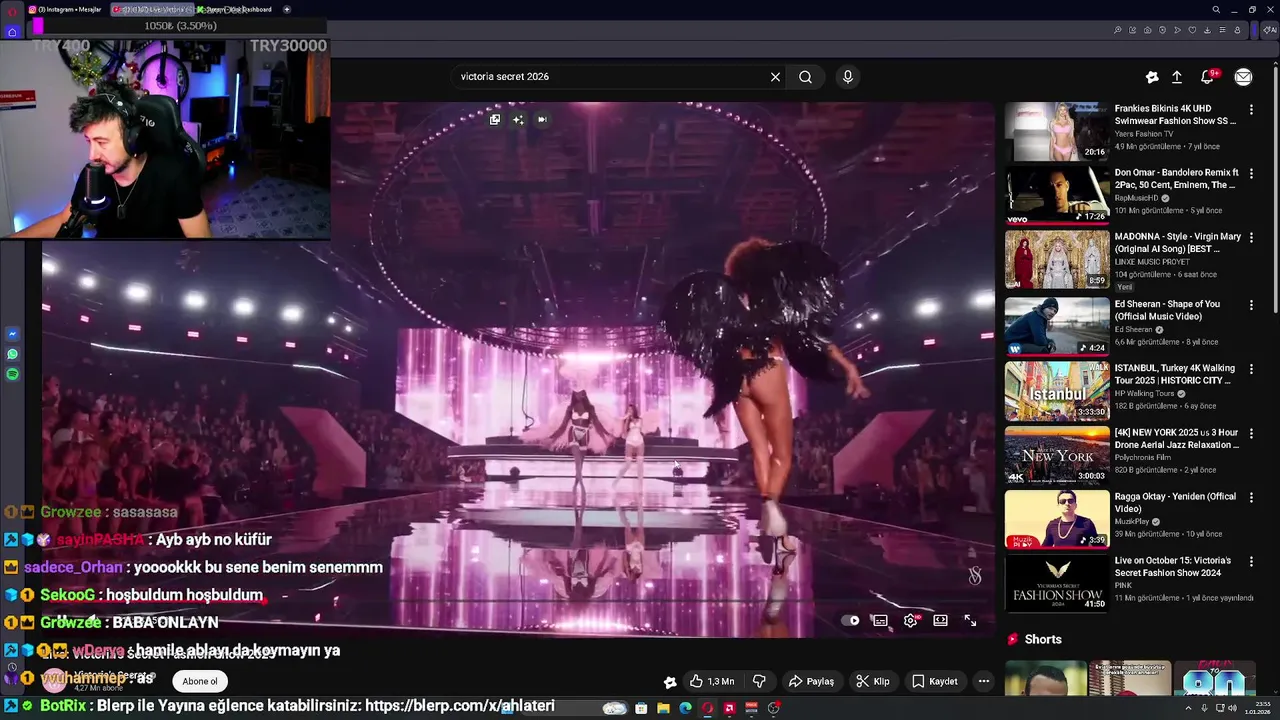The image size is (1280, 720).
Task: Open the Blerp link in BotRix message
Action: pos(460,706)
